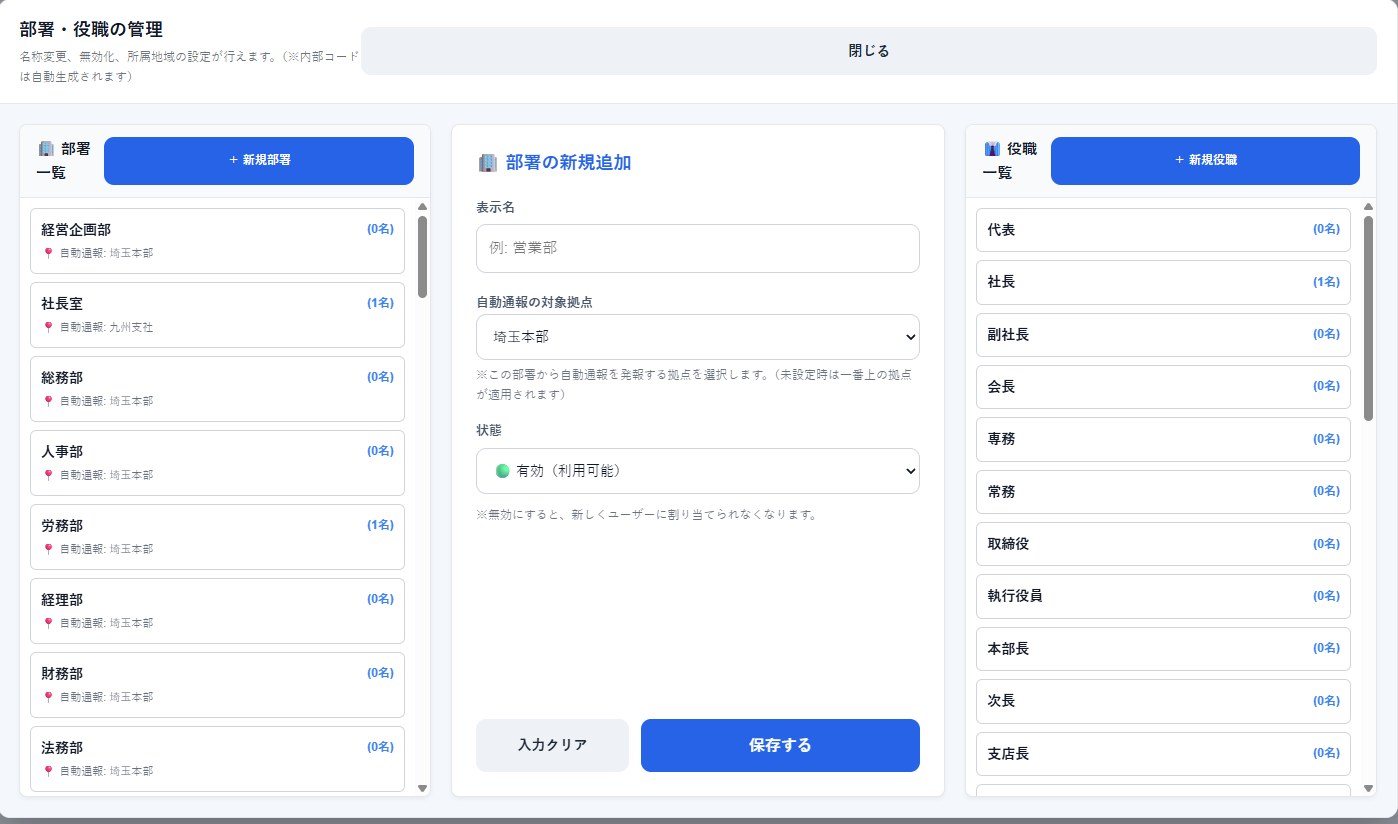The image size is (1398, 824).
Task: Click the pin icon under 労務部
Action: pos(48,549)
